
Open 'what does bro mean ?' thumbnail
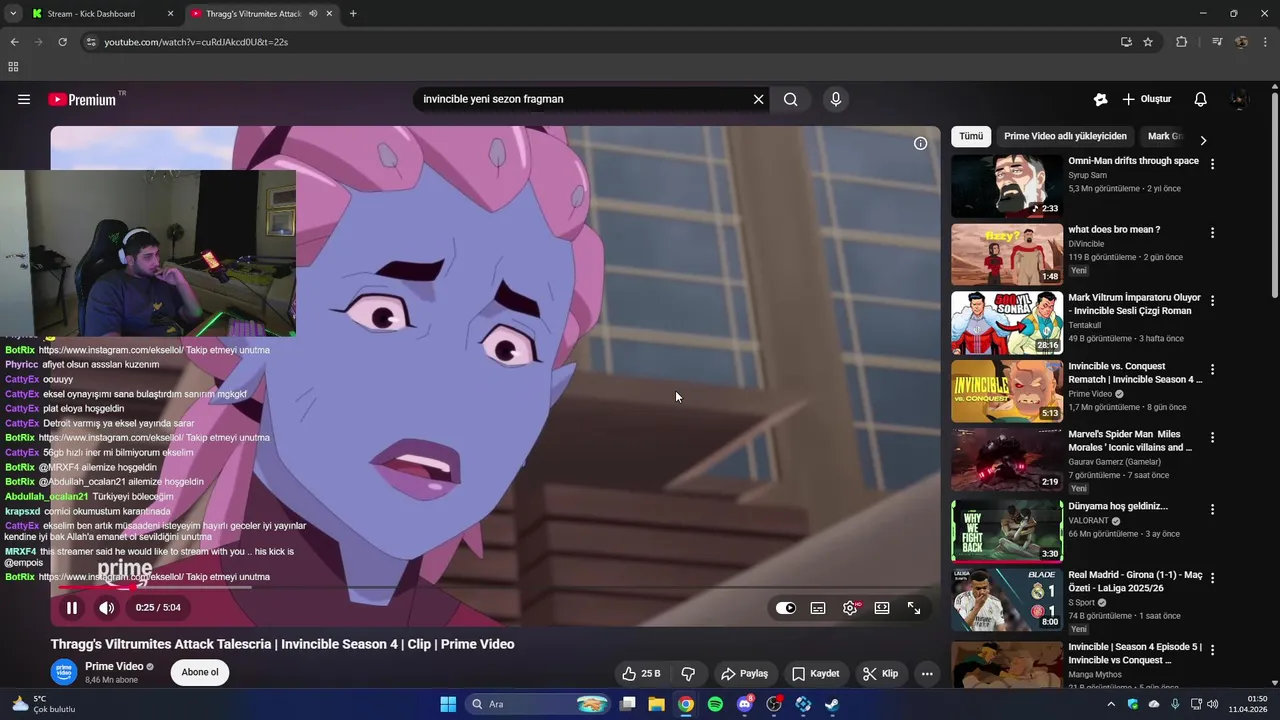pos(1007,254)
